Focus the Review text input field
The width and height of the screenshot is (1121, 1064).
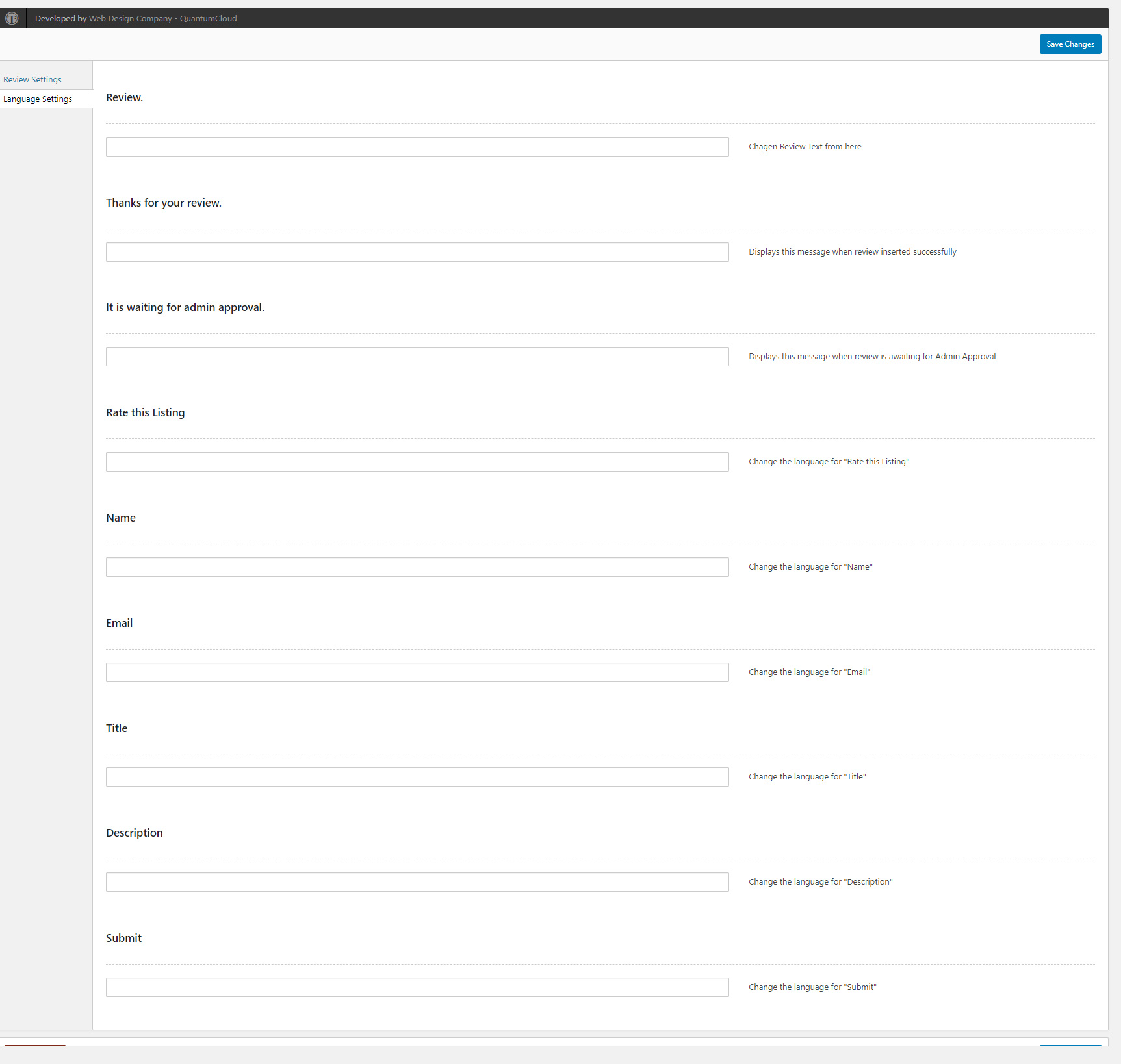point(417,147)
